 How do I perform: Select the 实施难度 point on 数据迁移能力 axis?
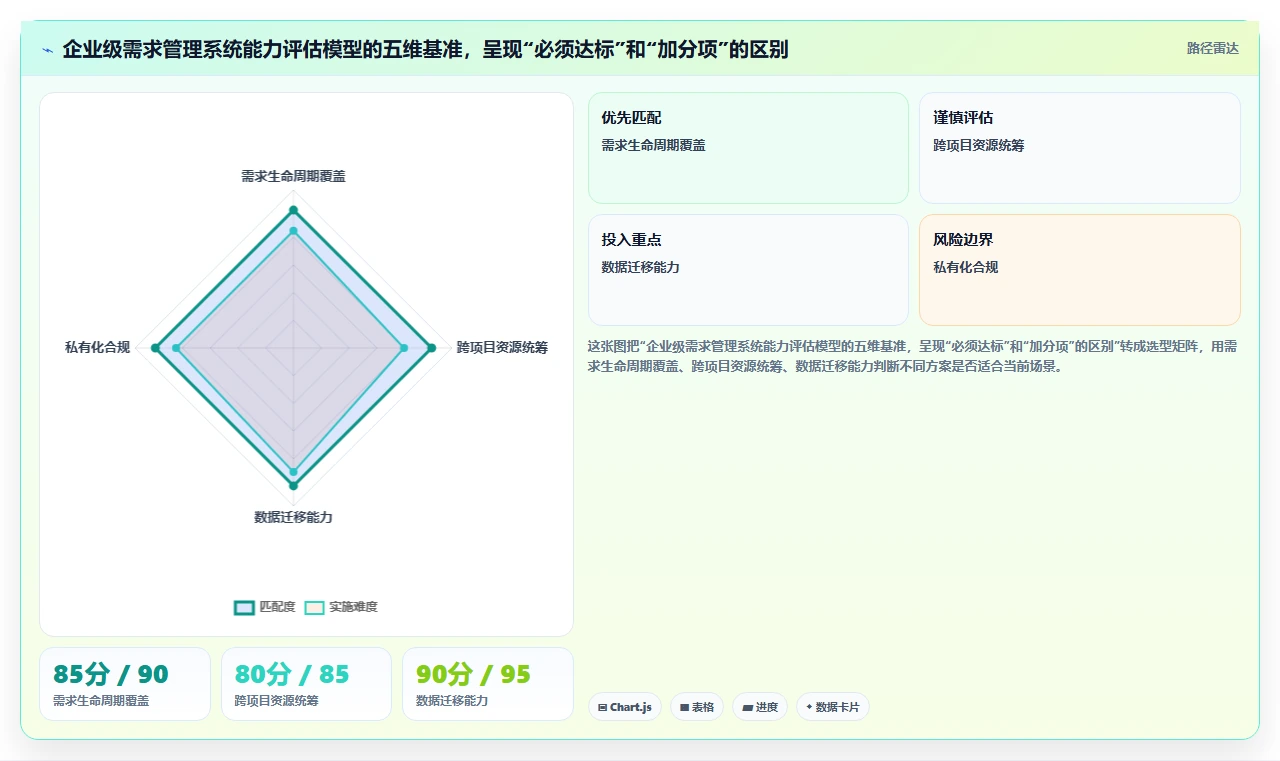[x=293, y=471]
